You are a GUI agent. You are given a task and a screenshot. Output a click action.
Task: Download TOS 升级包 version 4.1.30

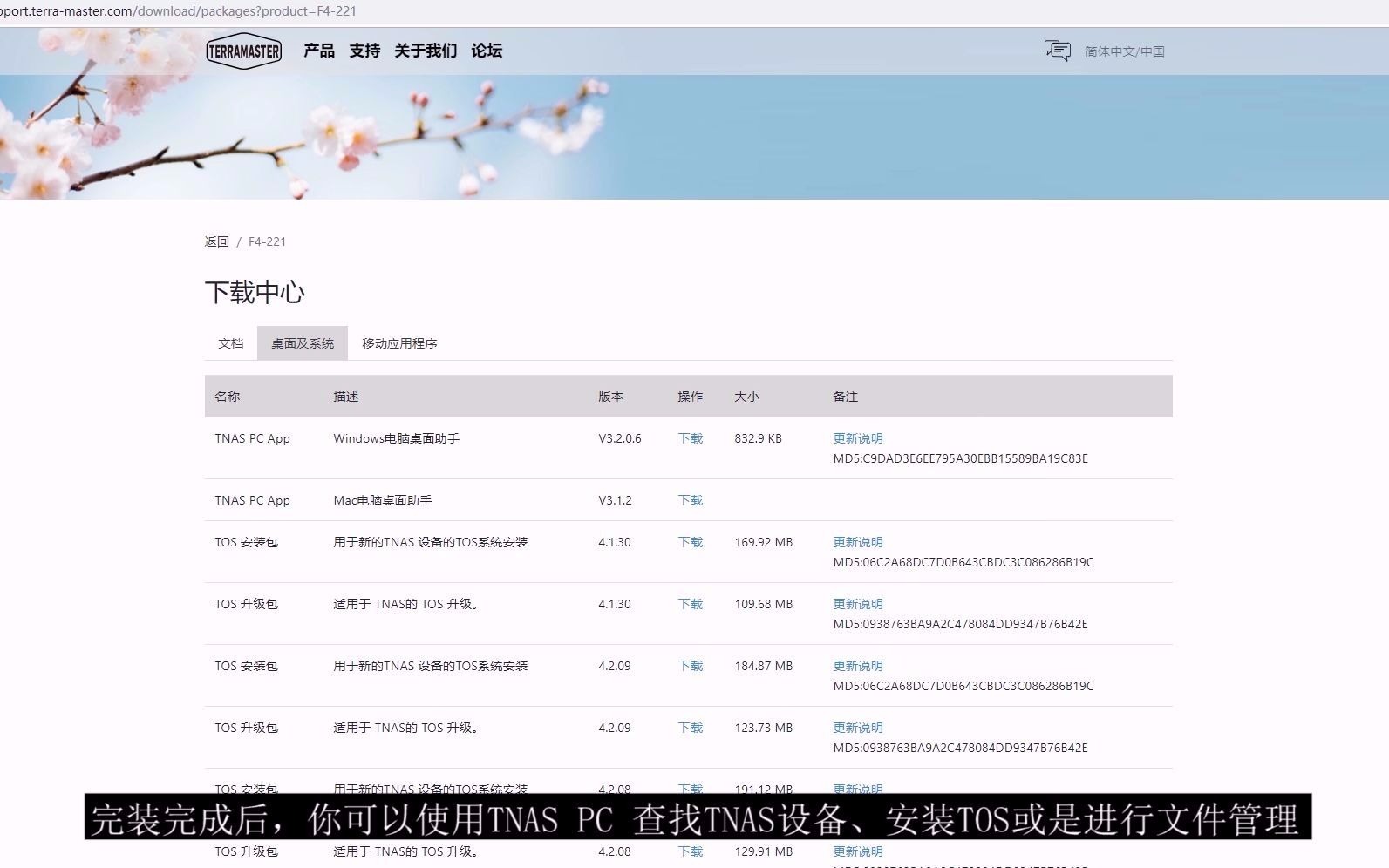pos(691,604)
